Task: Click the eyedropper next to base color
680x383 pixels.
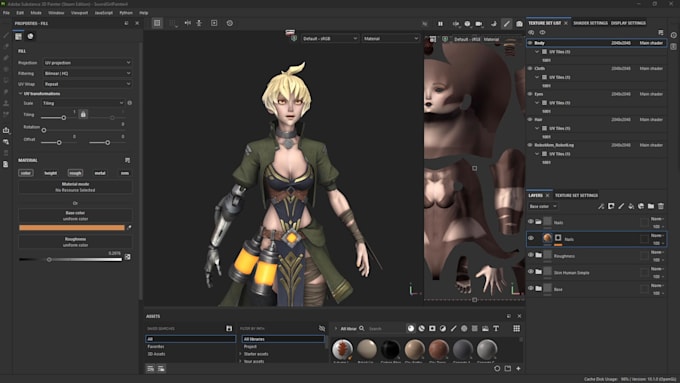Action: point(129,228)
